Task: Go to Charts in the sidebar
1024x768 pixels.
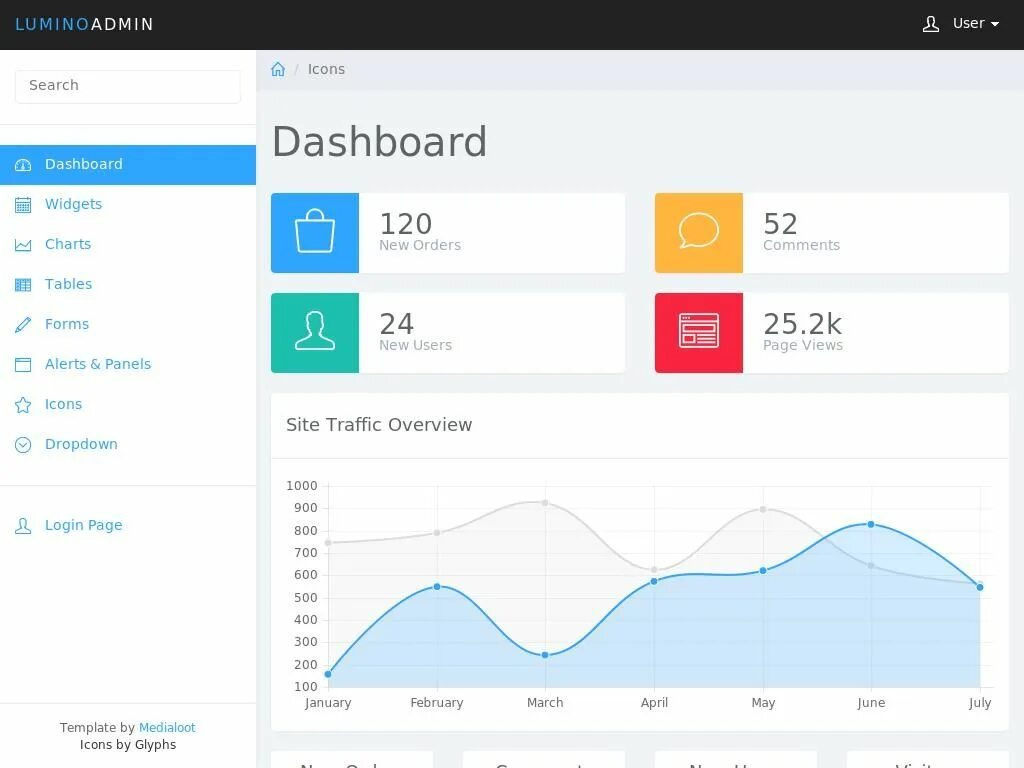Action: pyautogui.click(x=128, y=244)
